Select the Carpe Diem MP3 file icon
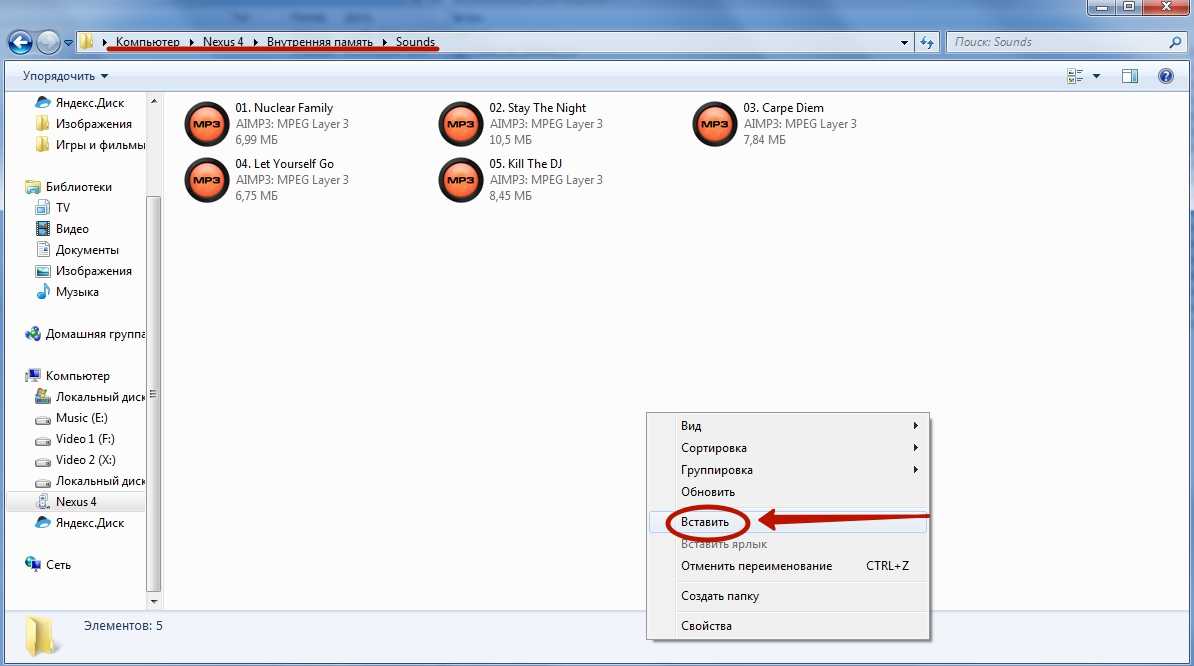This screenshot has height=666, width=1194. (x=715, y=125)
